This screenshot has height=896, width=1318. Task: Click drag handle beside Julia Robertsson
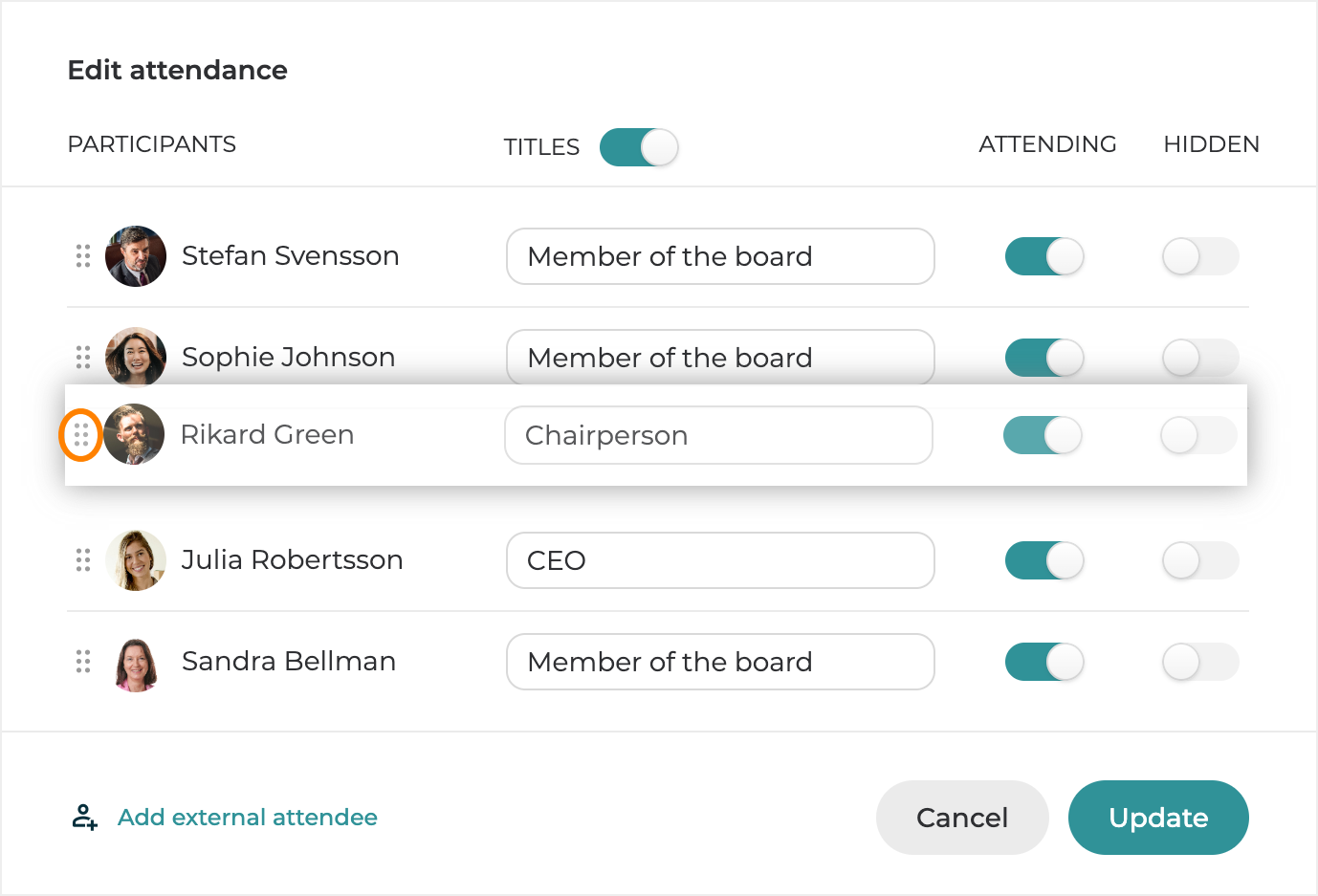point(83,560)
